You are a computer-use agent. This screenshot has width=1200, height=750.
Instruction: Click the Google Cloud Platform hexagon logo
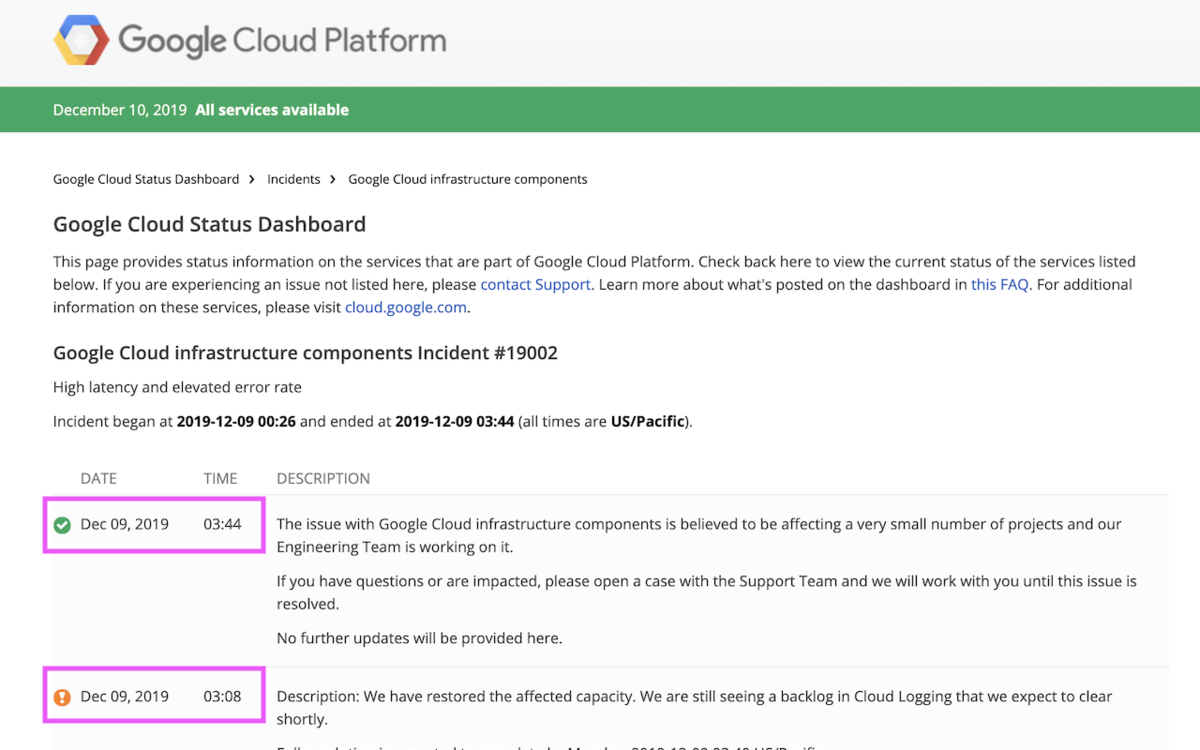point(81,41)
